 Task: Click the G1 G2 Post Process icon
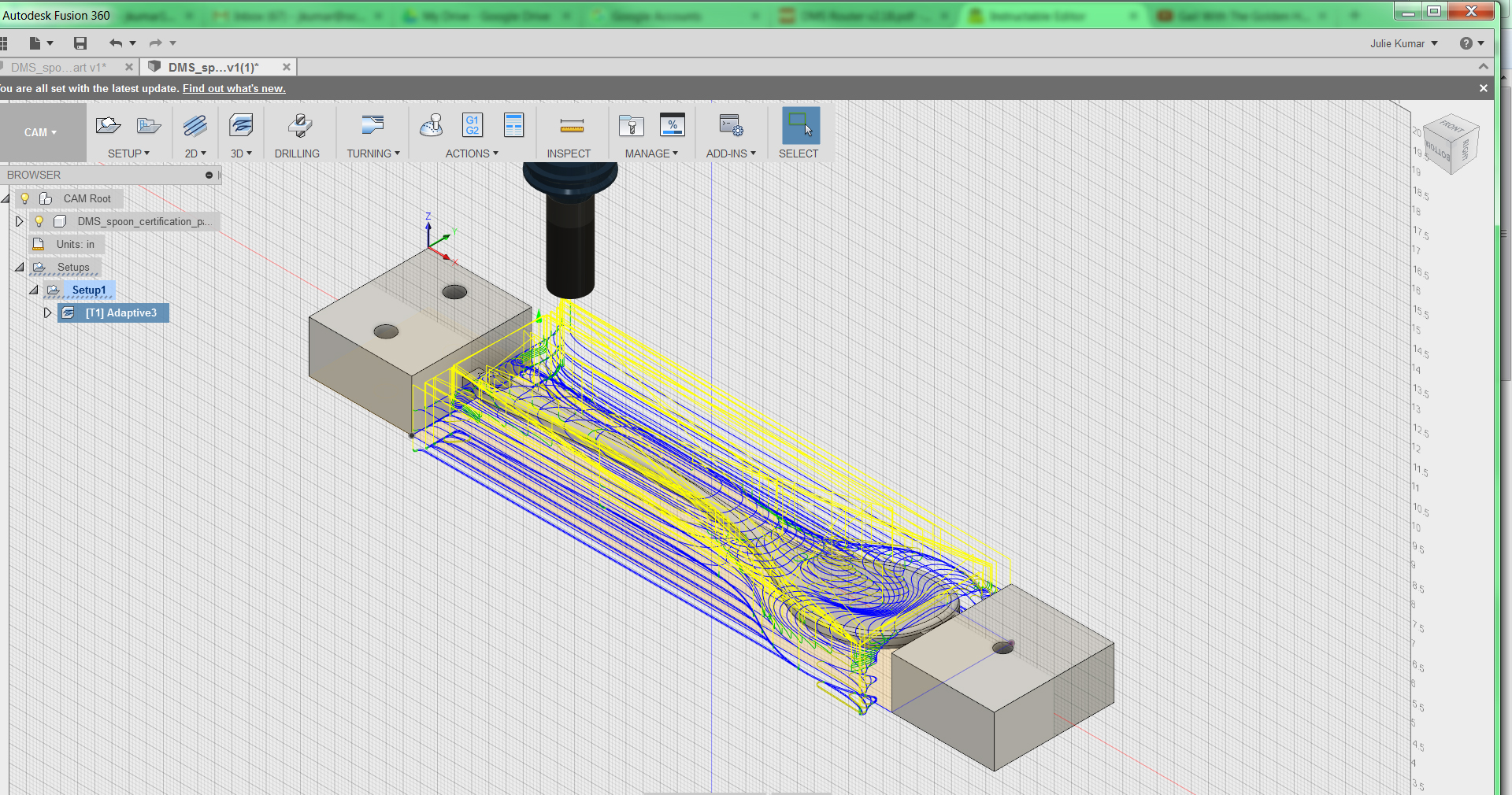pos(472,126)
